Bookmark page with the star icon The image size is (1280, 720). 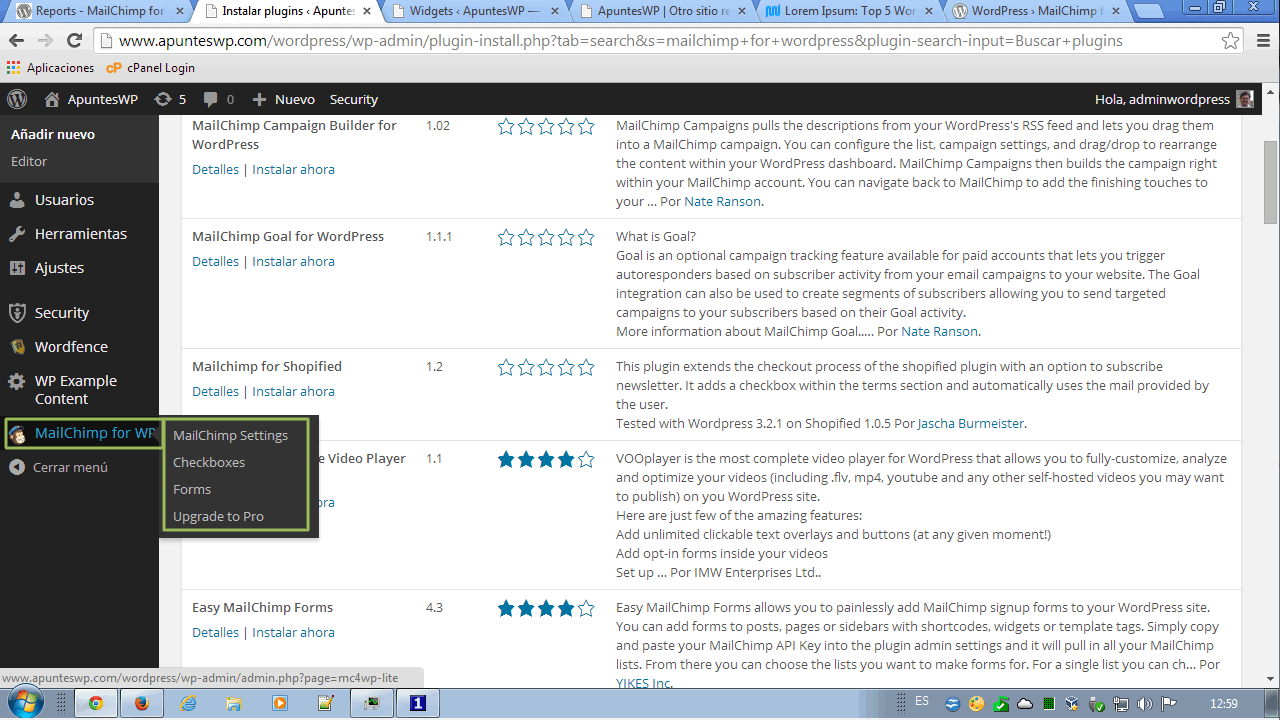pos(1231,41)
